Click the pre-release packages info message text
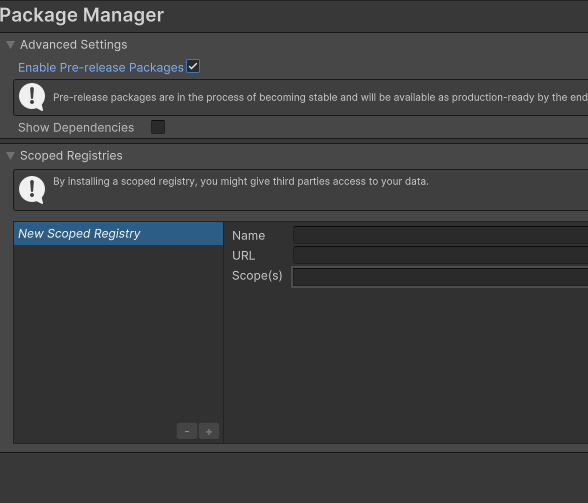This screenshot has width=588, height=503. tap(320, 98)
